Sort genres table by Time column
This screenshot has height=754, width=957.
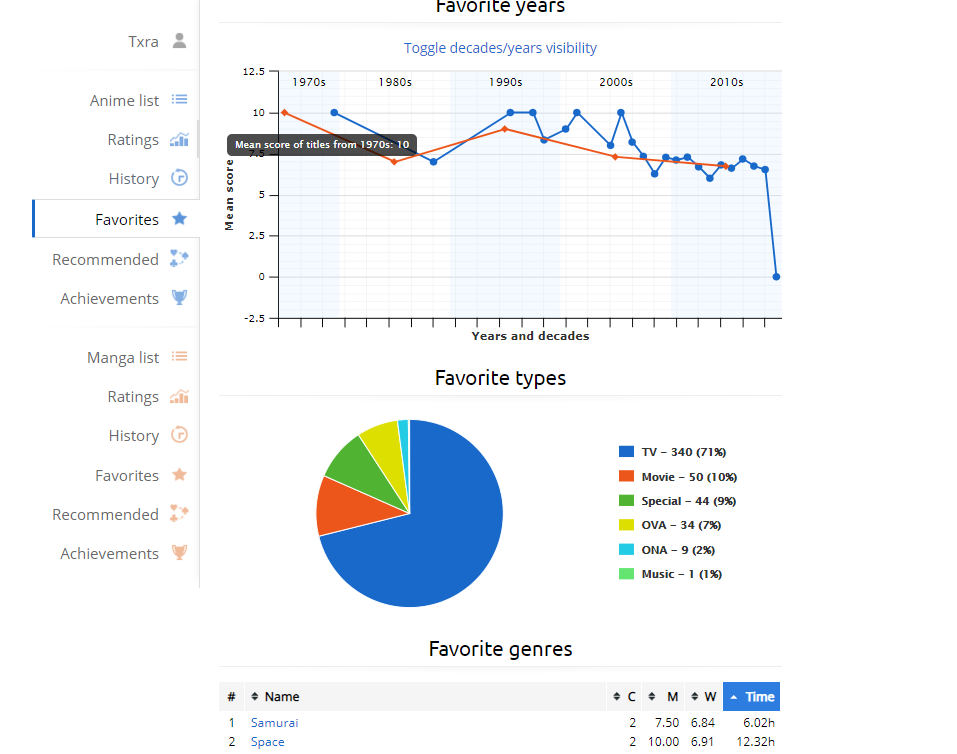752,697
